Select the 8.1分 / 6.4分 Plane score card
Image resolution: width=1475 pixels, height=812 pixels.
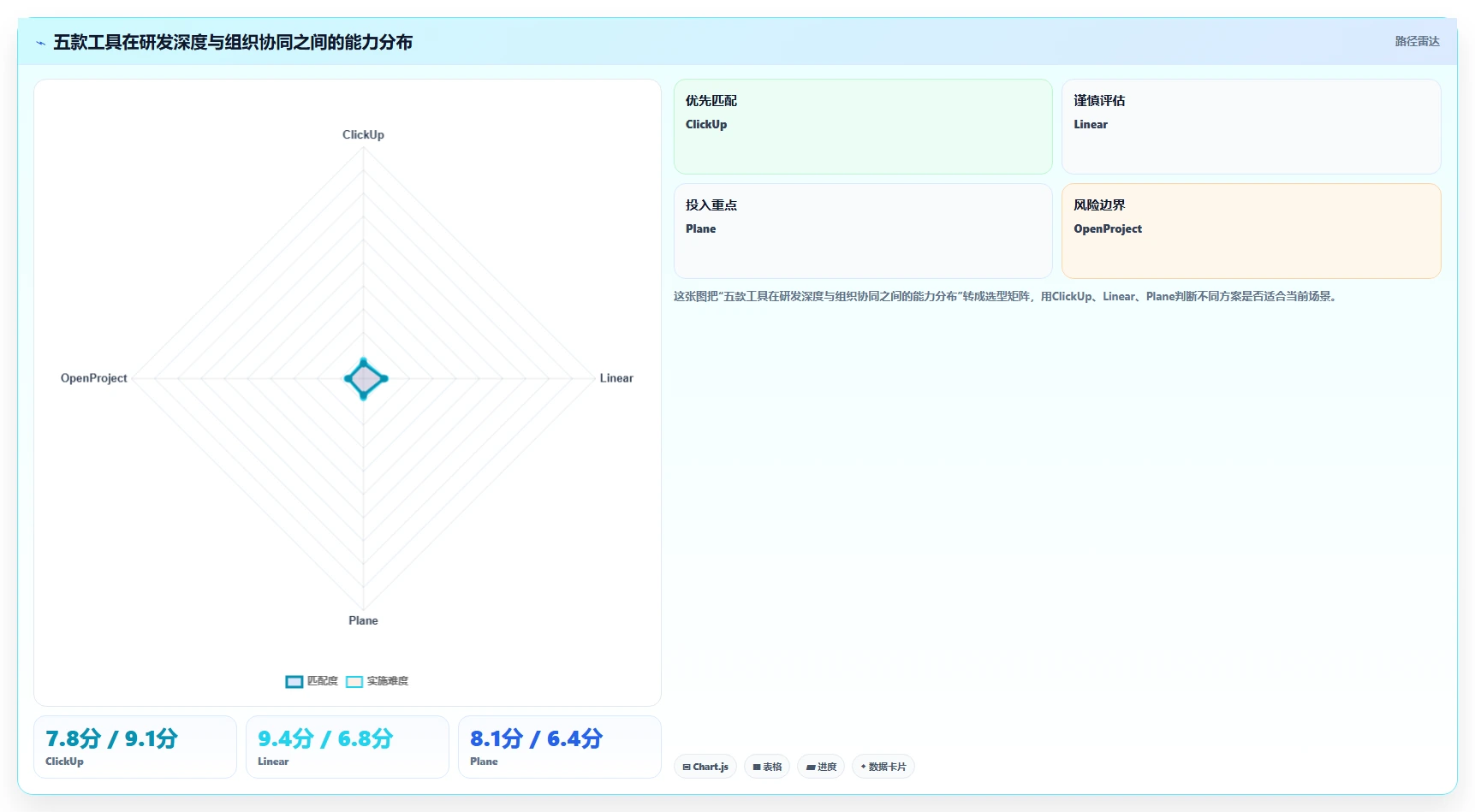560,747
